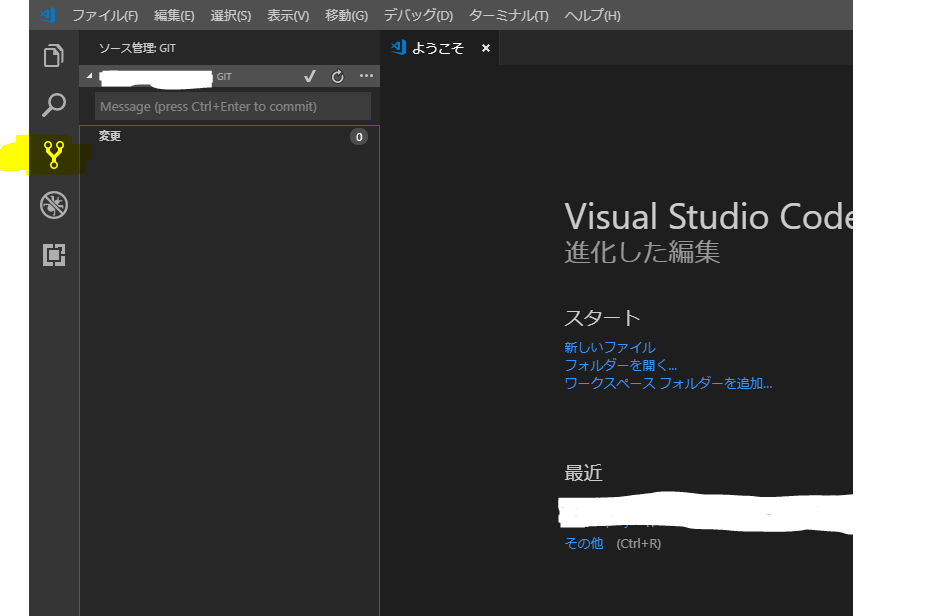Screen dimensions: 938x616
Task: Open the 選択(S) menu
Action: coord(231,16)
